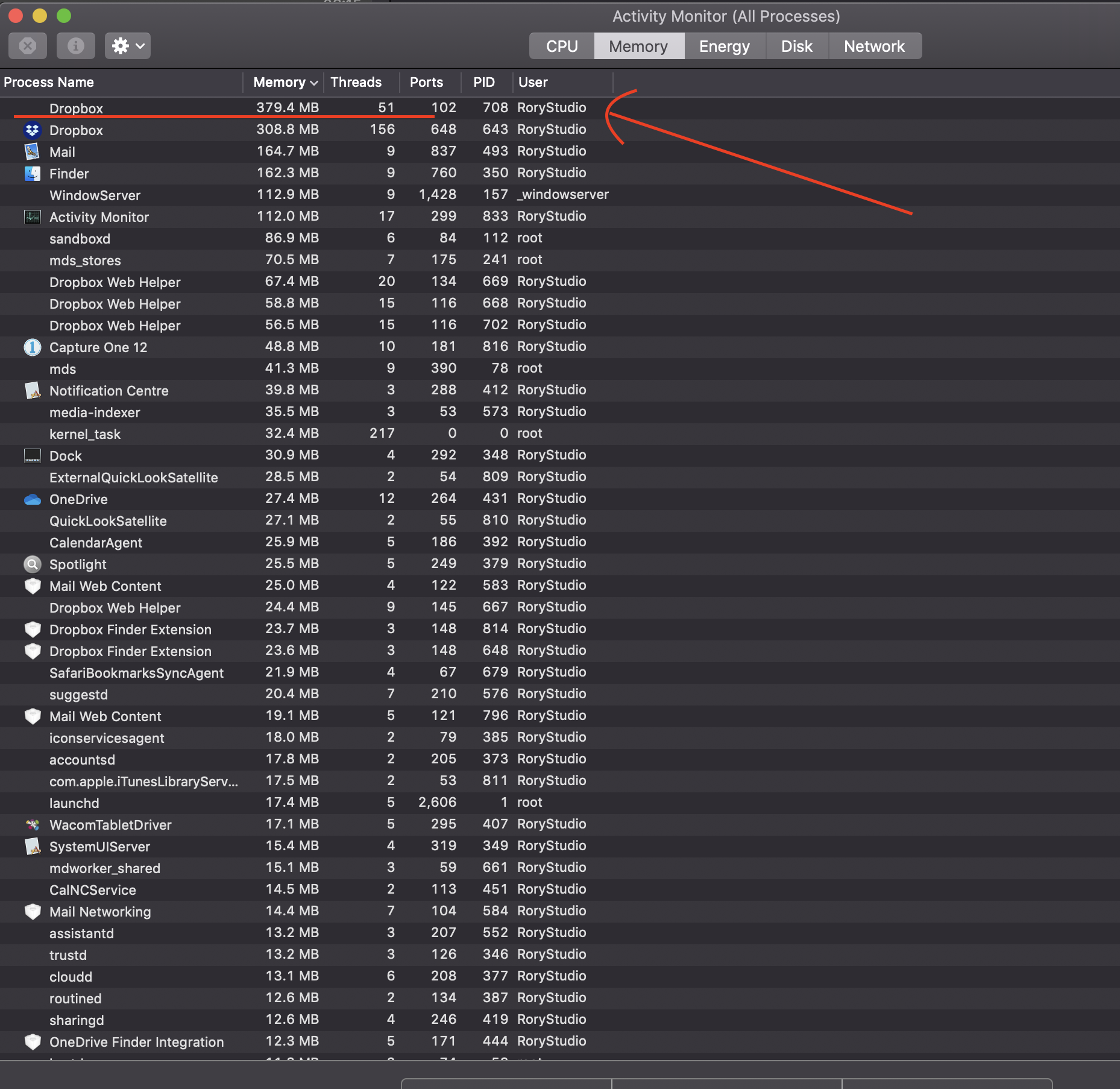Click the SystemUIServer icon
1120x1089 pixels.
click(x=32, y=846)
